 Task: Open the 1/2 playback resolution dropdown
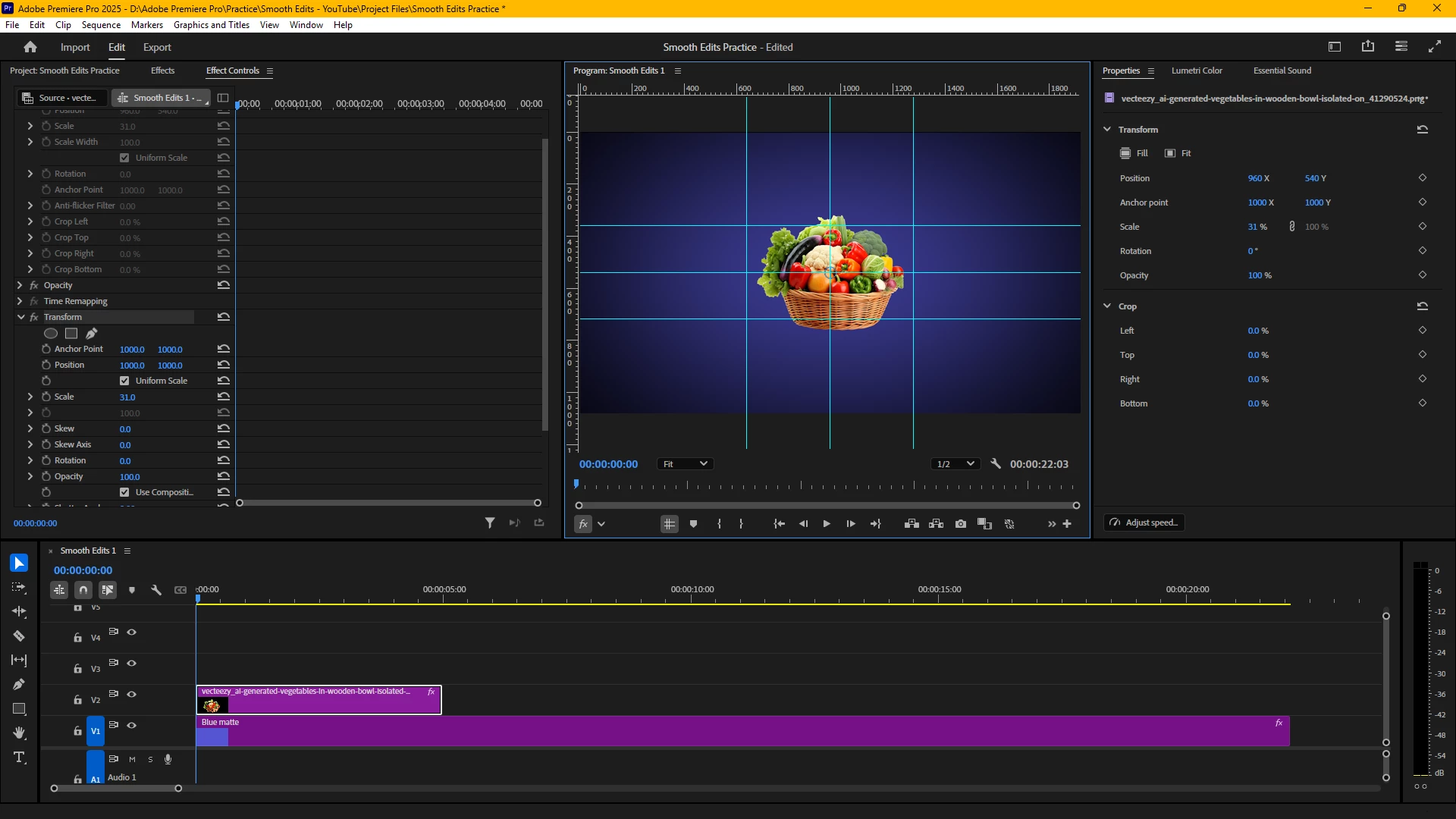pyautogui.click(x=955, y=464)
